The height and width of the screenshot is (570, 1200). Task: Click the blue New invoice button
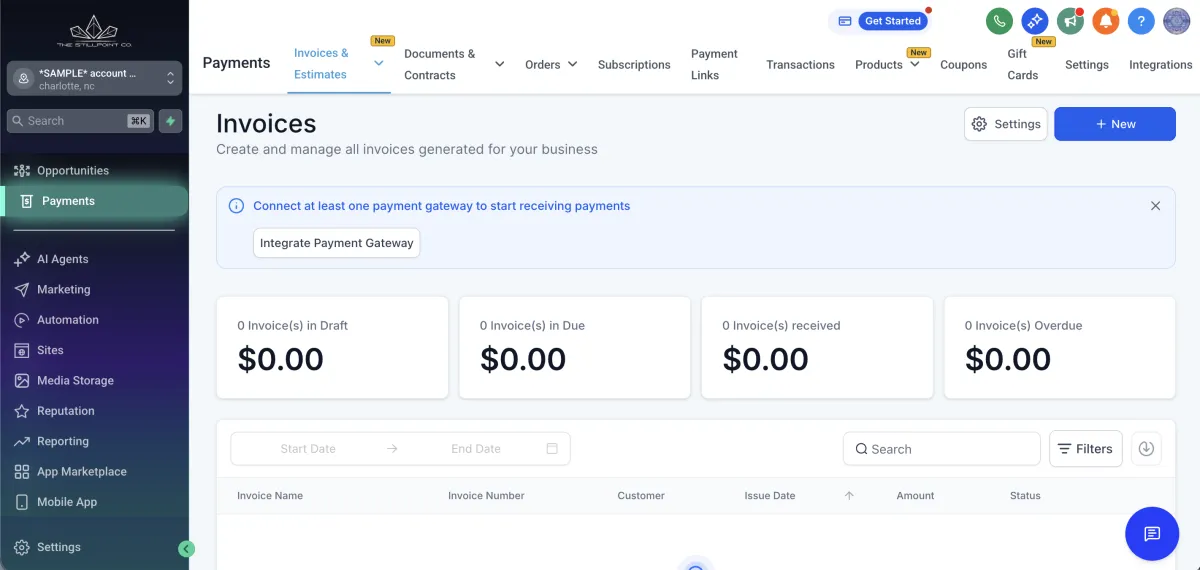click(x=1114, y=124)
